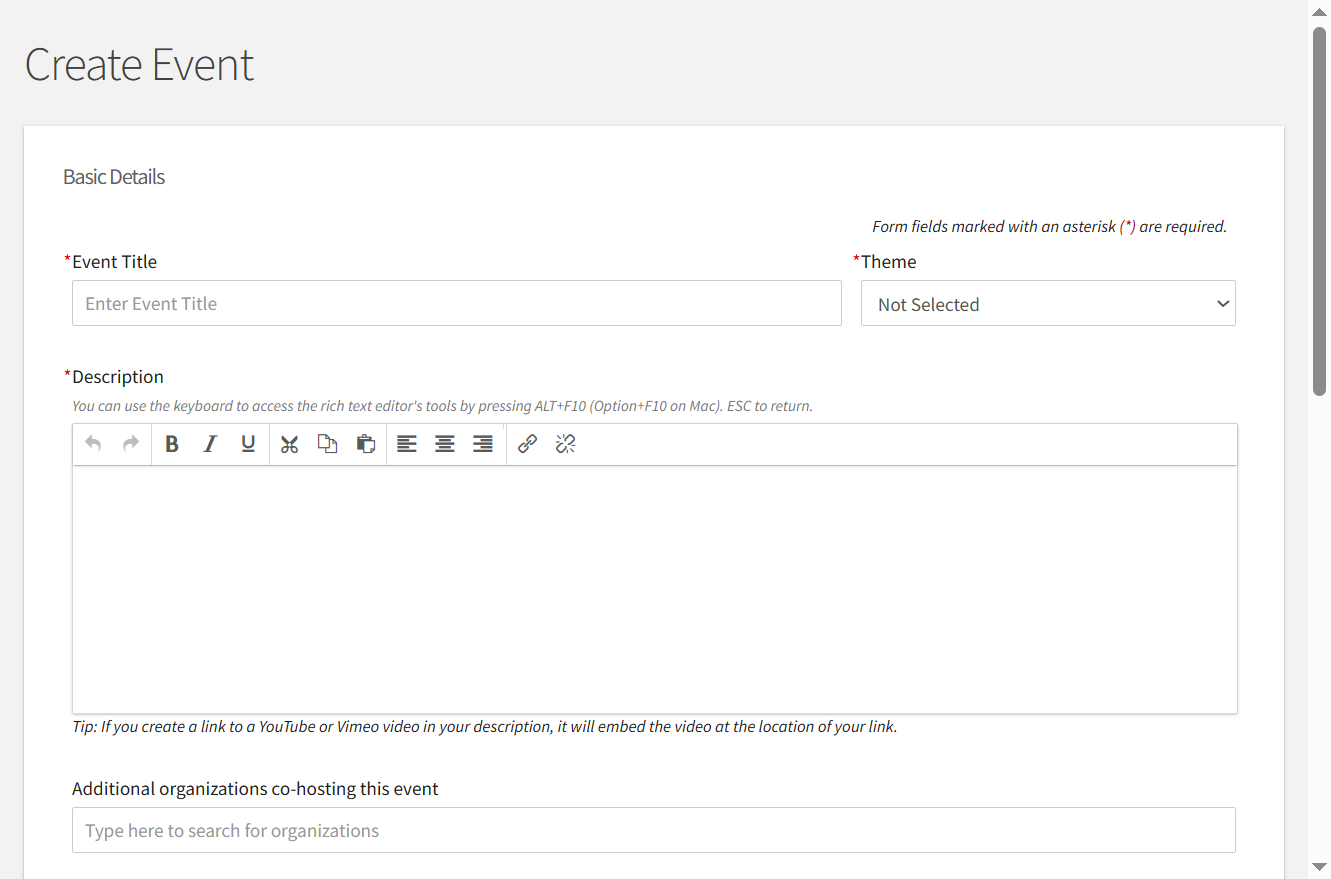This screenshot has width=1331, height=879.
Task: Click "Additional organizations co-hosting this event" label
Action: click(255, 789)
